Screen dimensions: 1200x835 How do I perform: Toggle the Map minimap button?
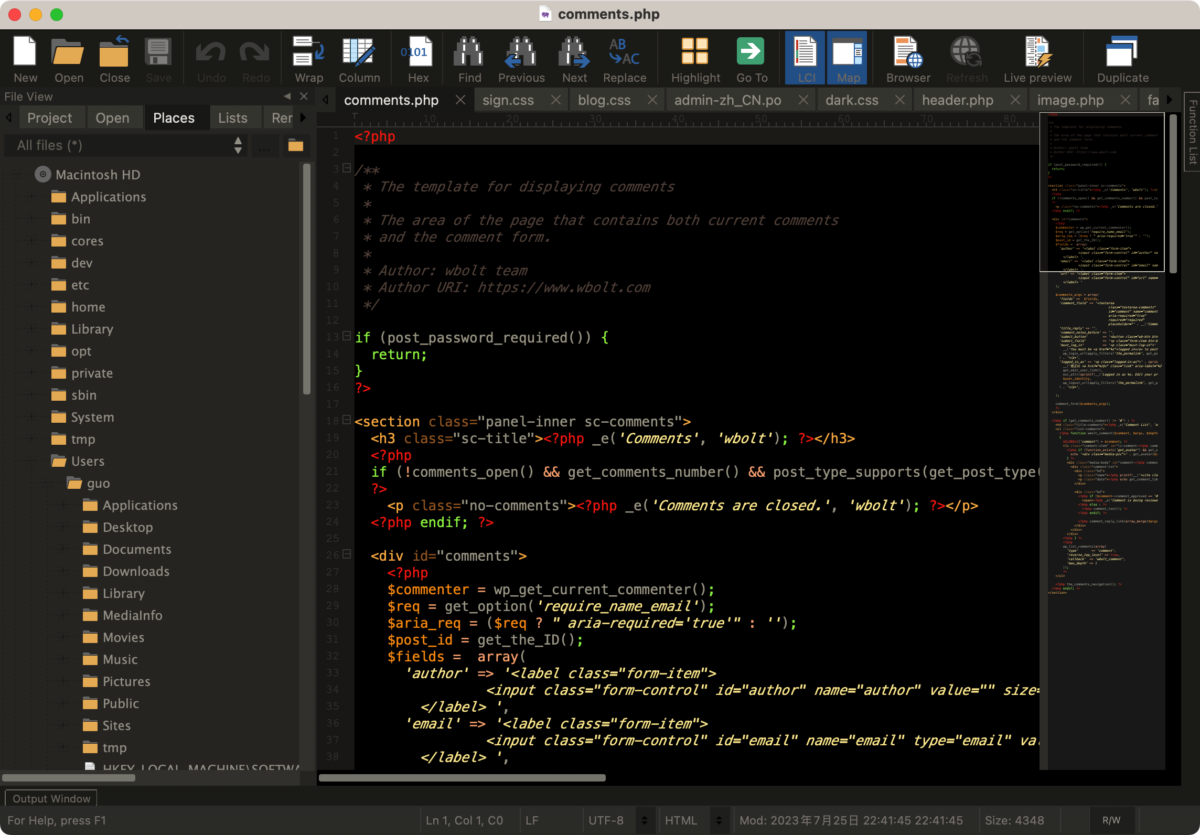[848, 59]
